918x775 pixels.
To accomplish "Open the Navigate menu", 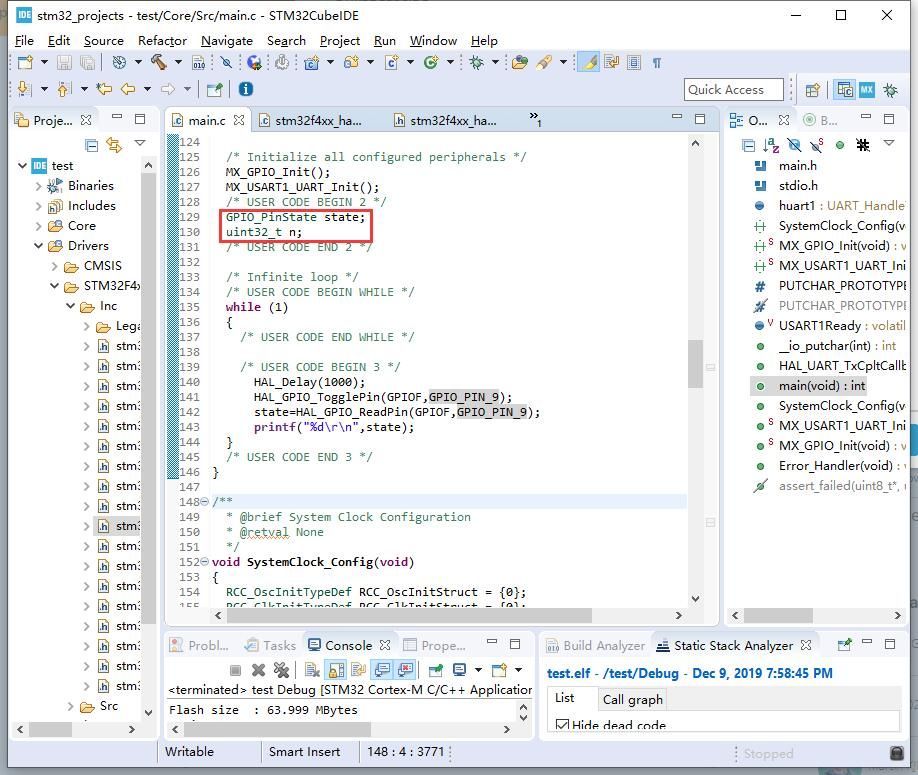I will pyautogui.click(x=227, y=40).
